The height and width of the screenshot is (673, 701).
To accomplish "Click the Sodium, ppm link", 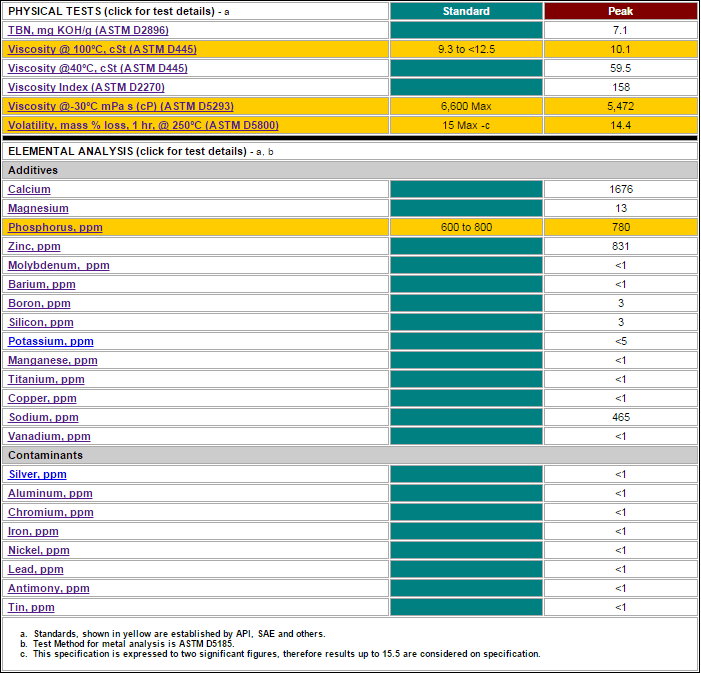I will click(x=43, y=417).
